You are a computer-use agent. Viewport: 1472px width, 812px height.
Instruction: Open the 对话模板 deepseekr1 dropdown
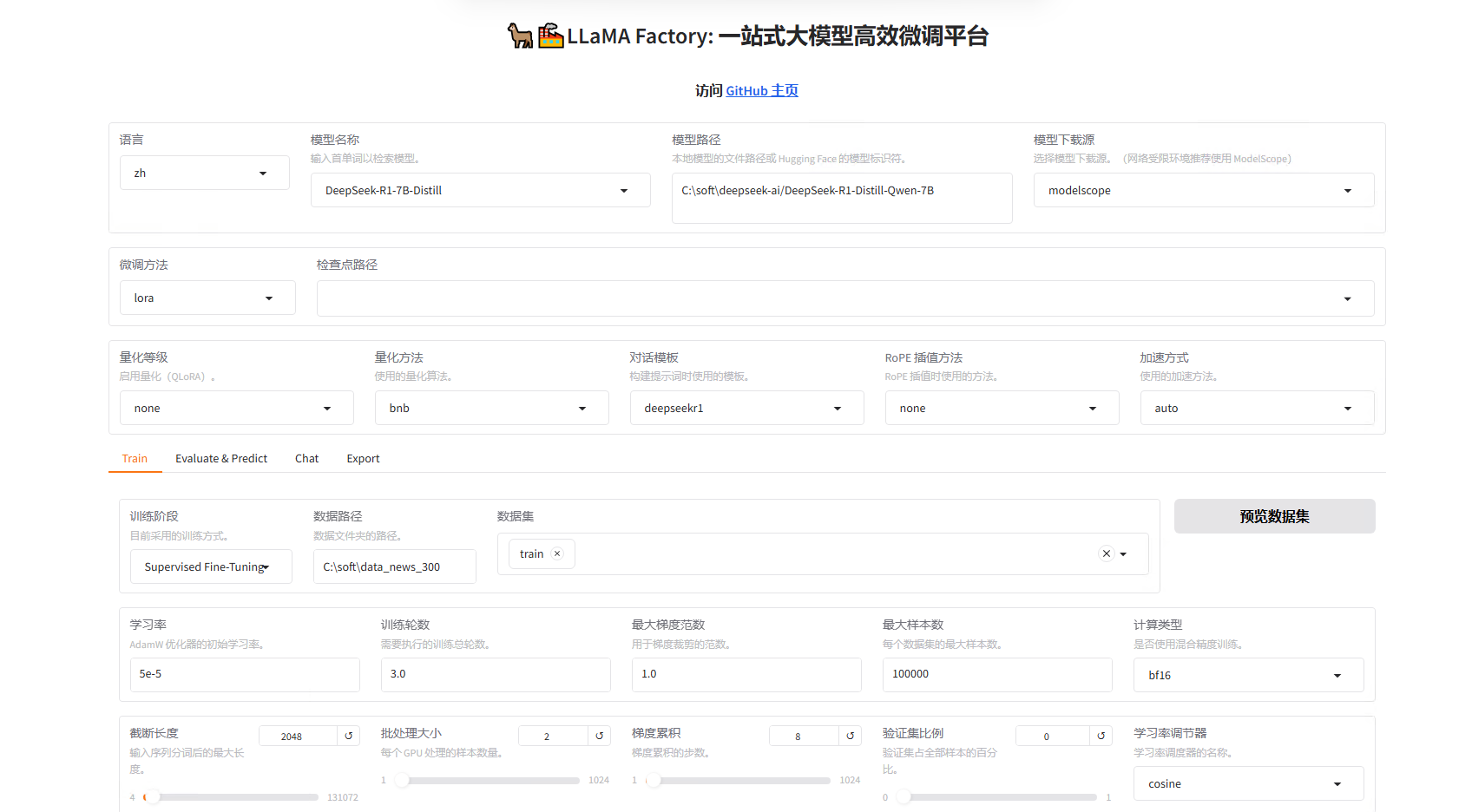coord(747,408)
